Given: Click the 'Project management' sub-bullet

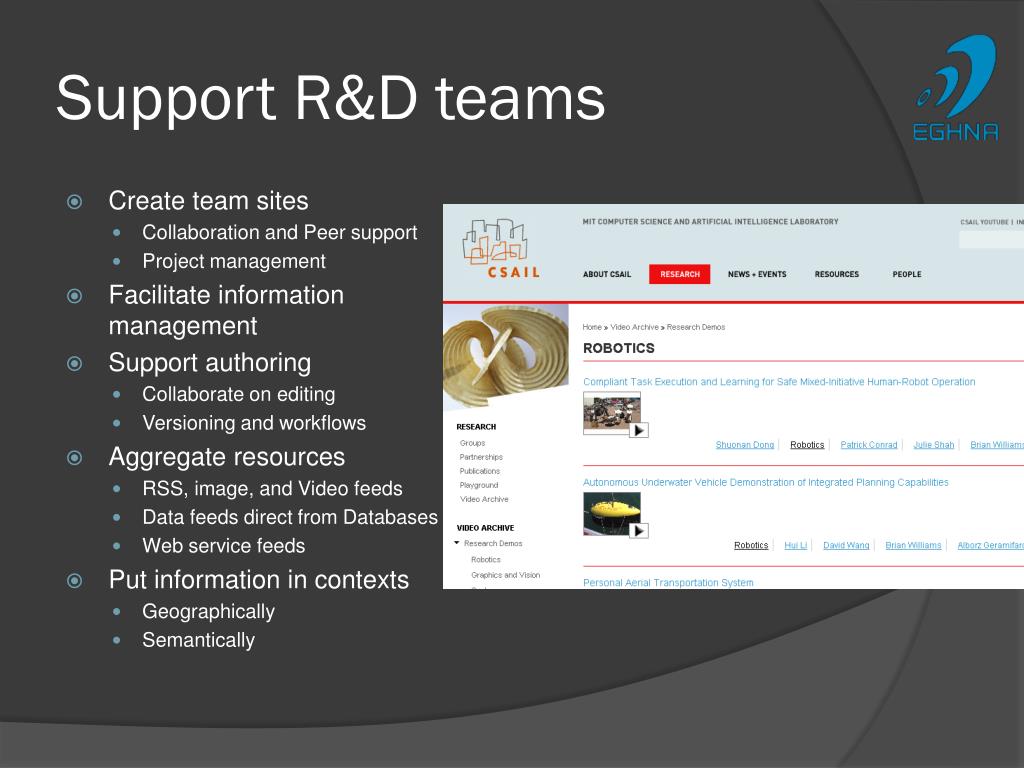Looking at the screenshot, I should (x=234, y=261).
